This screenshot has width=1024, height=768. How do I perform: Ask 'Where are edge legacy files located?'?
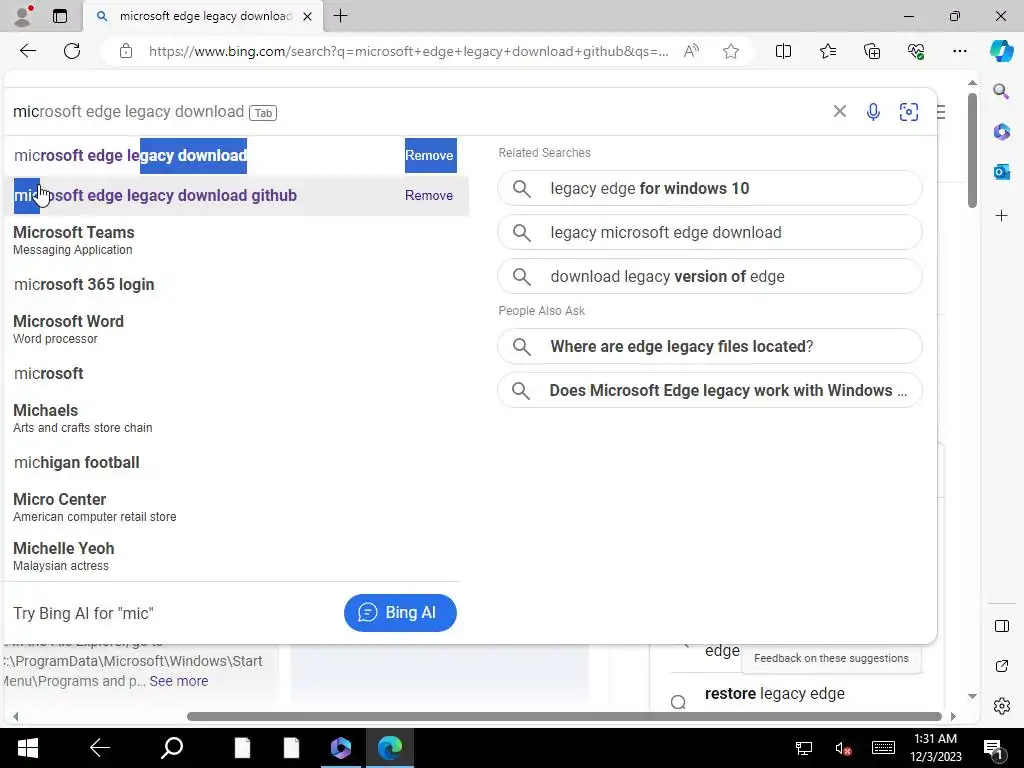tap(710, 346)
